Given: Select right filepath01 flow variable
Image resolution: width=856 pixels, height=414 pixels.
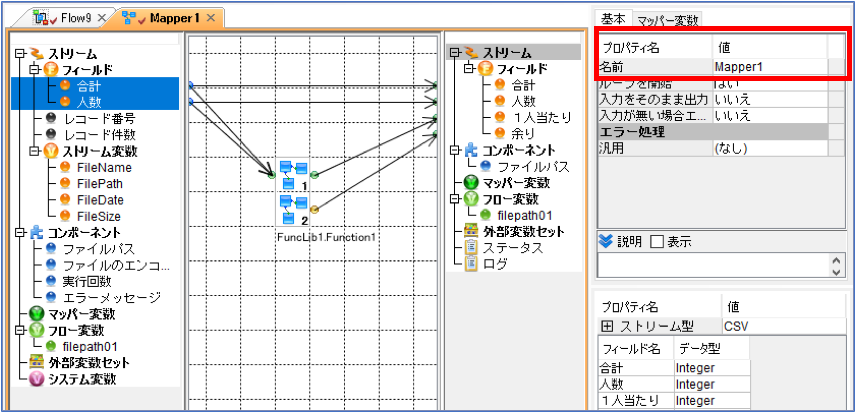Looking at the screenshot, I should click(x=524, y=215).
